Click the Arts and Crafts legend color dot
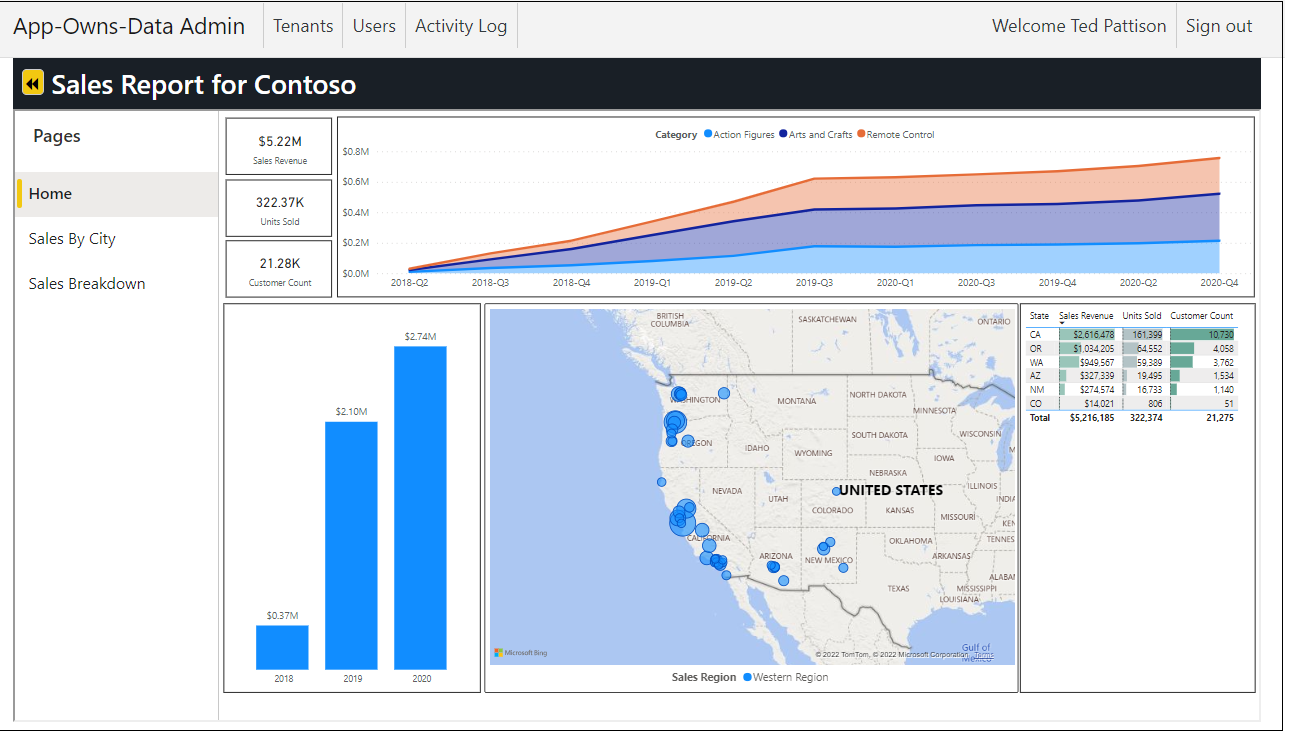1292x740 pixels. [x=783, y=134]
